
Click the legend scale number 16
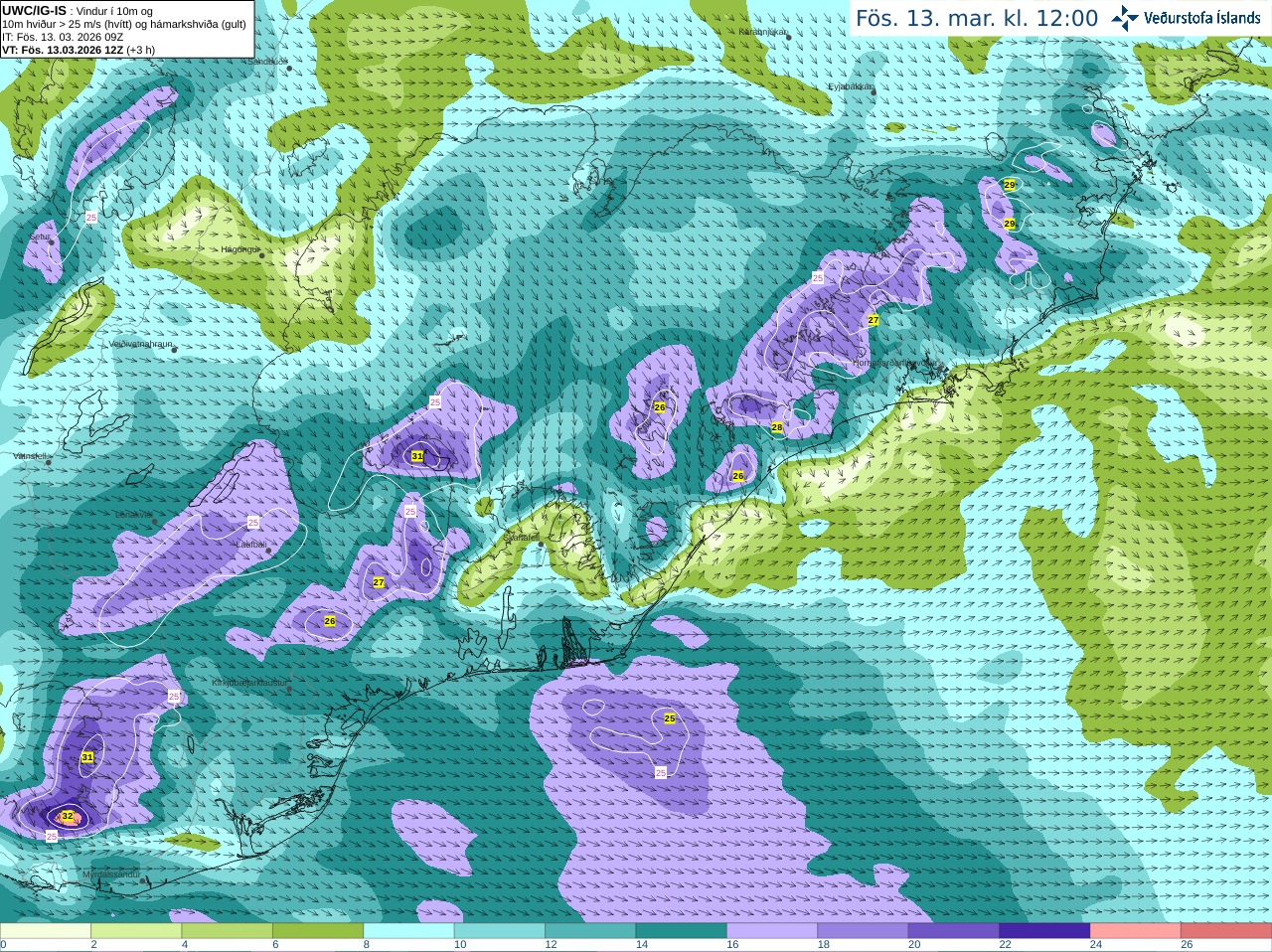pyautogui.click(x=732, y=945)
